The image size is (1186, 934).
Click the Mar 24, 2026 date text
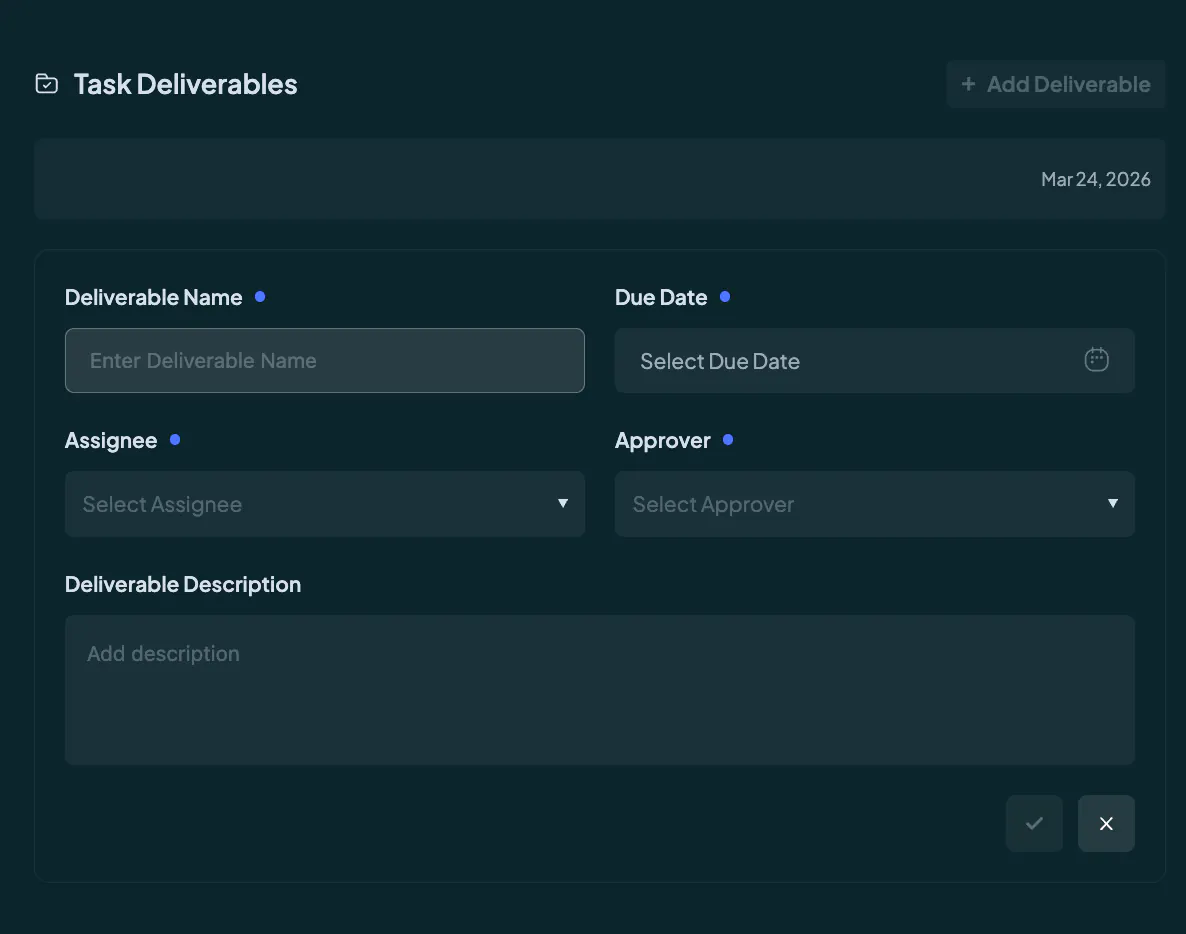coord(1095,179)
